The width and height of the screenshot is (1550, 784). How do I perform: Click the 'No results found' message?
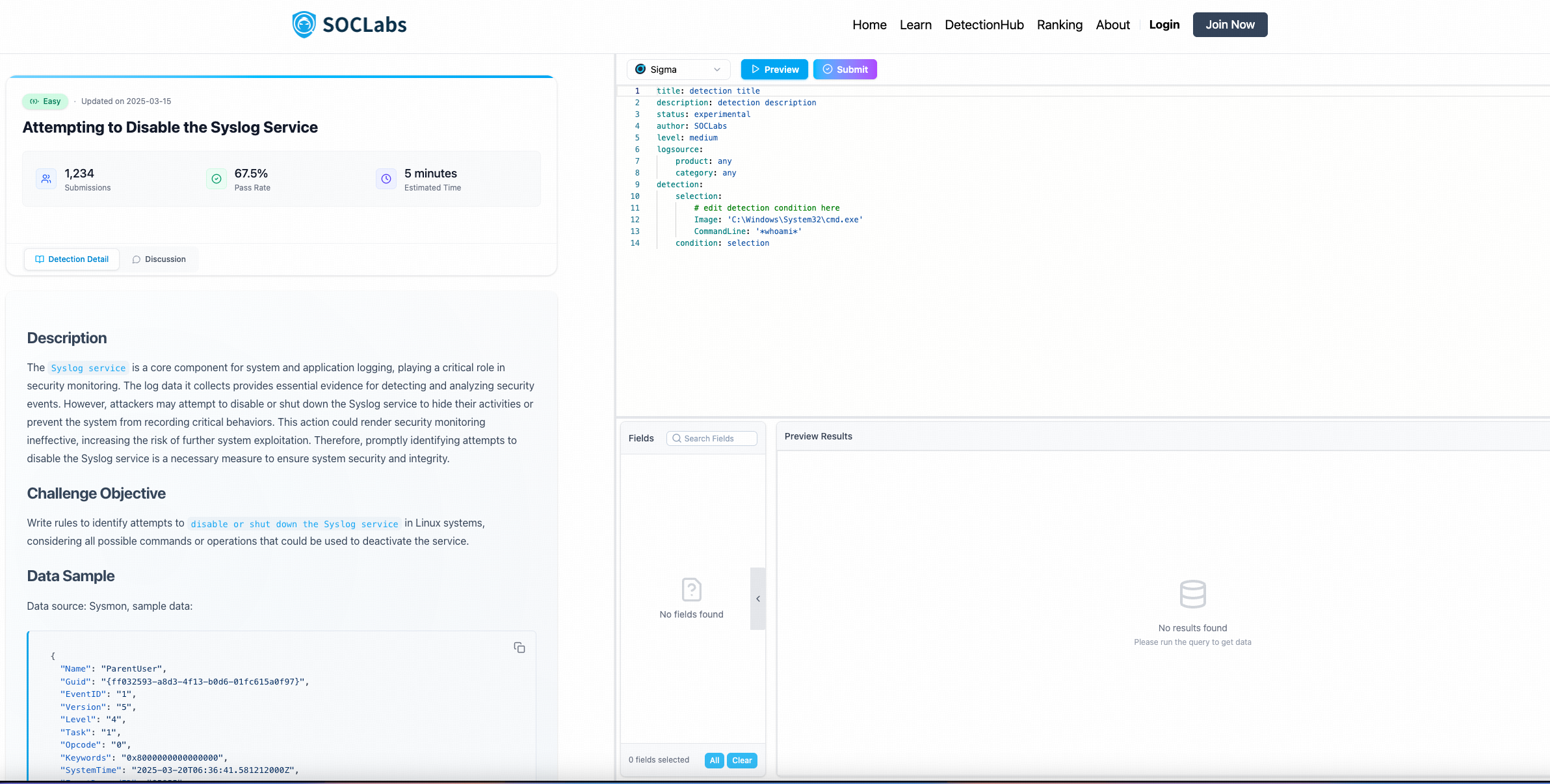1193,628
